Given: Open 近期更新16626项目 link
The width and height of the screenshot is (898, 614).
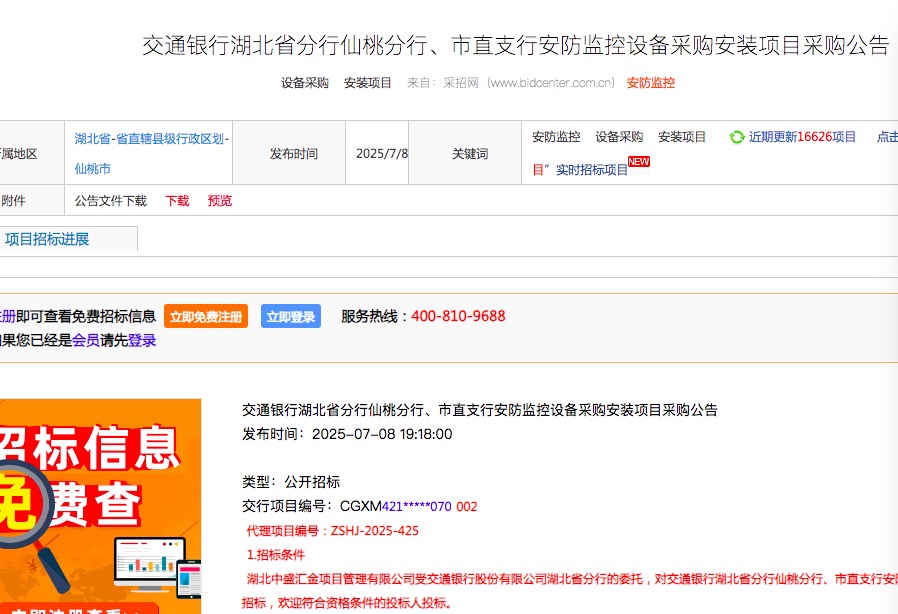Looking at the screenshot, I should 802,137.
